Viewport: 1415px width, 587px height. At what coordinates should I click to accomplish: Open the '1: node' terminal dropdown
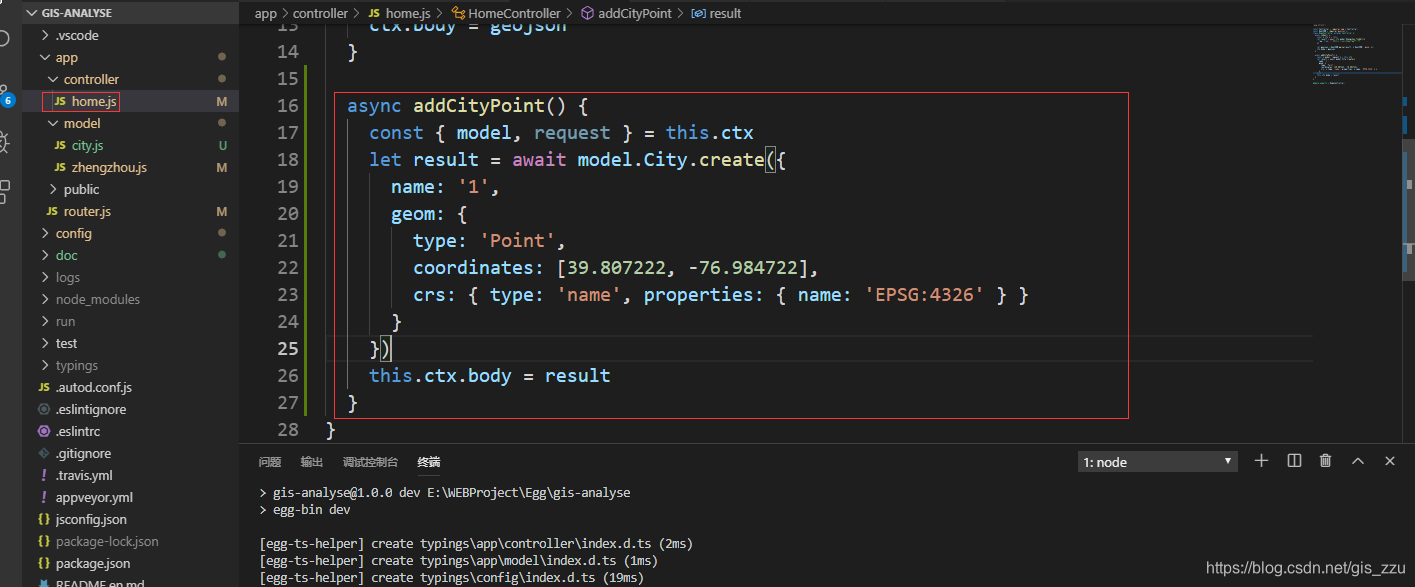coord(1155,461)
